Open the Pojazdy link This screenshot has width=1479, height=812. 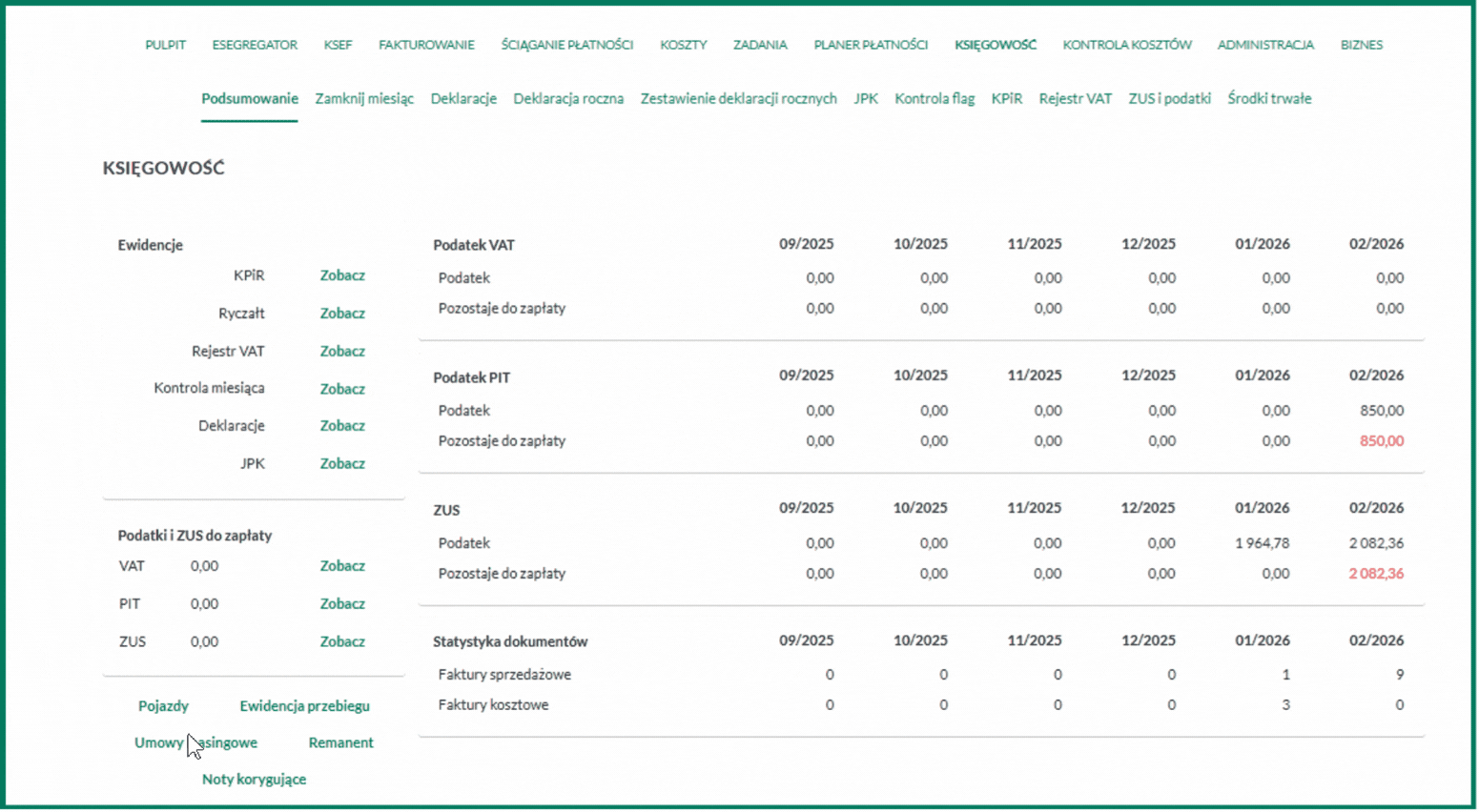tap(163, 706)
